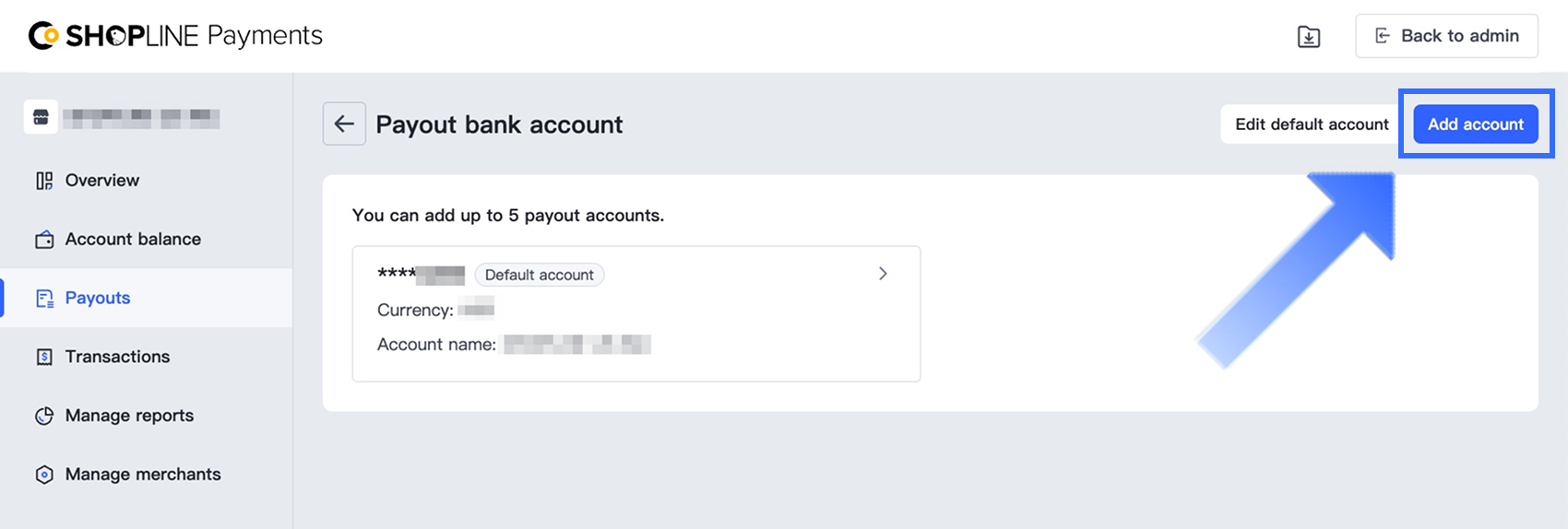
Task: Click the back arrow beside Payout bank account
Action: (344, 123)
